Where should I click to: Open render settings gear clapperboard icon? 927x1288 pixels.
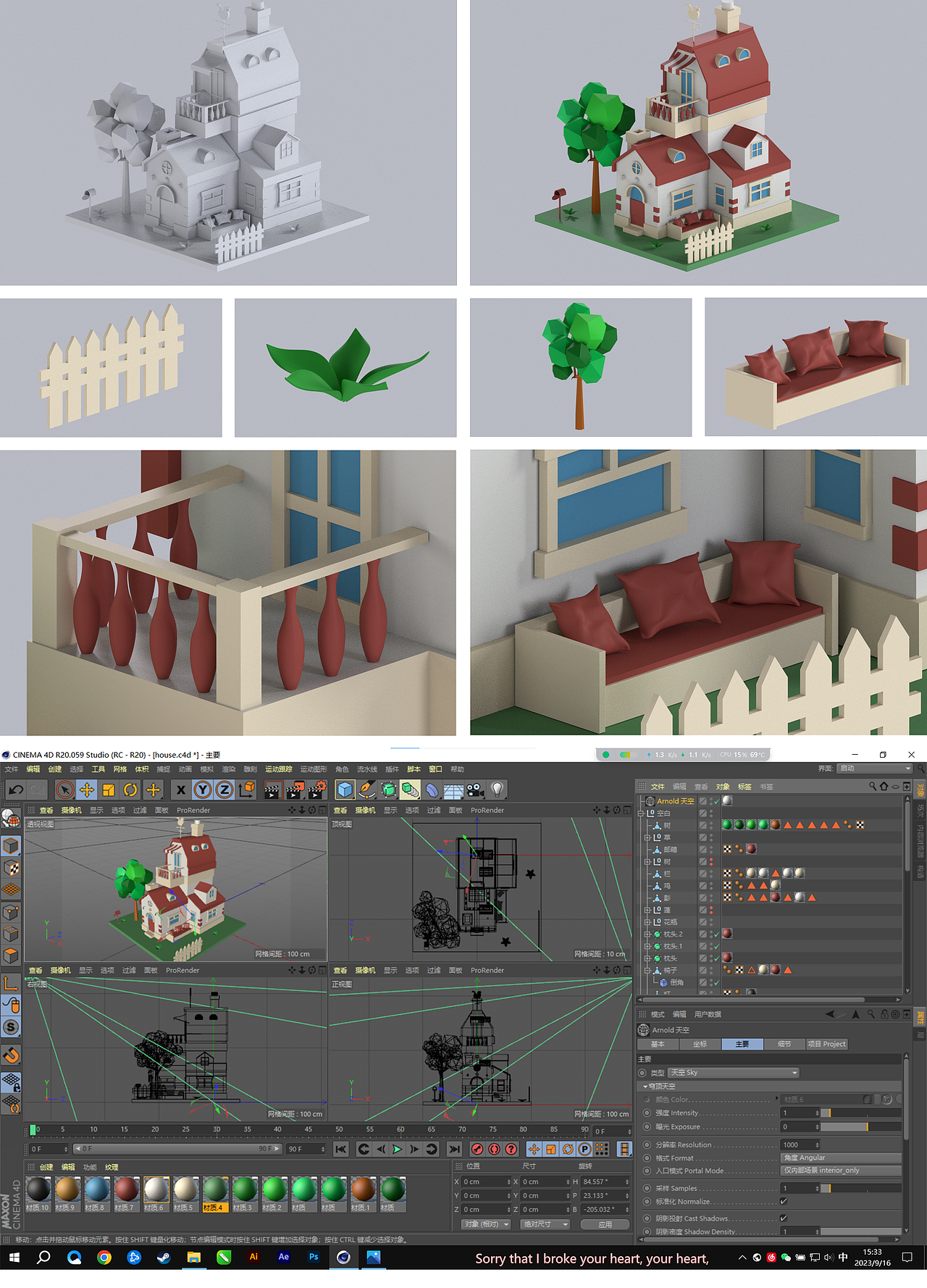click(316, 790)
